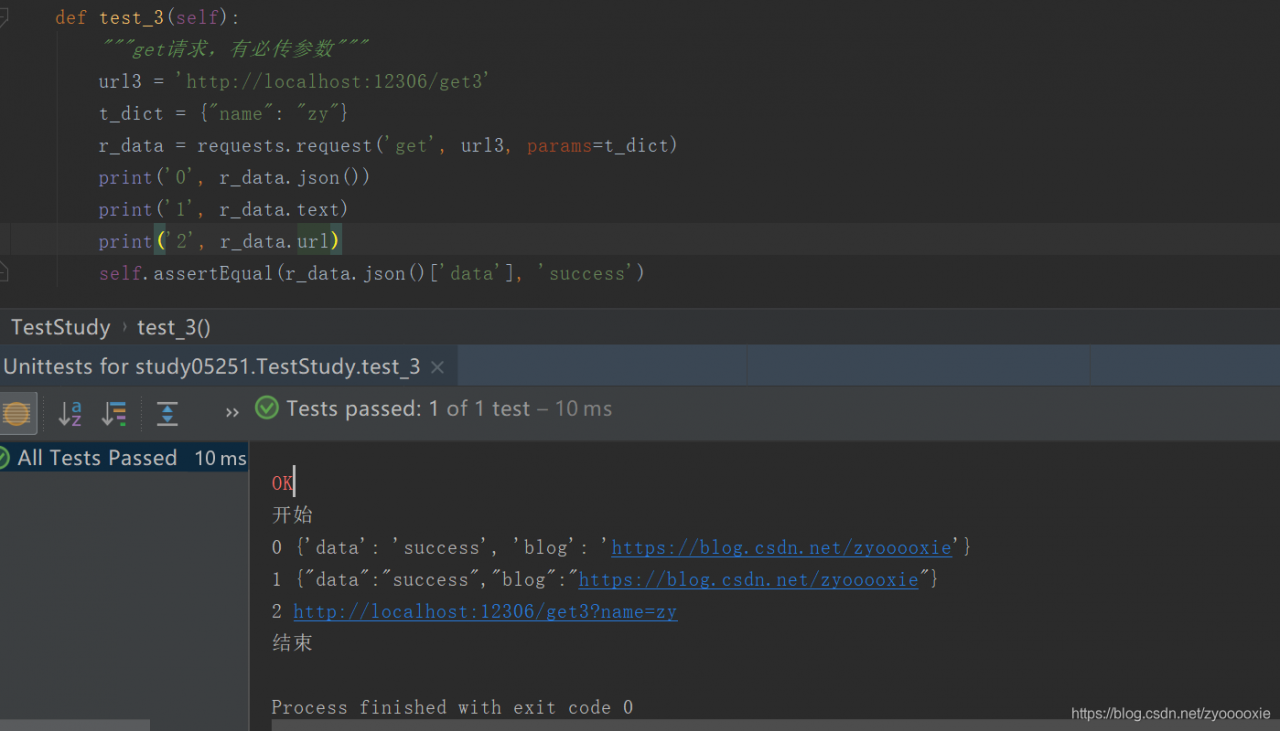Collapse the test_3 method fold marker
The width and height of the screenshot is (1280, 731).
click(3, 18)
